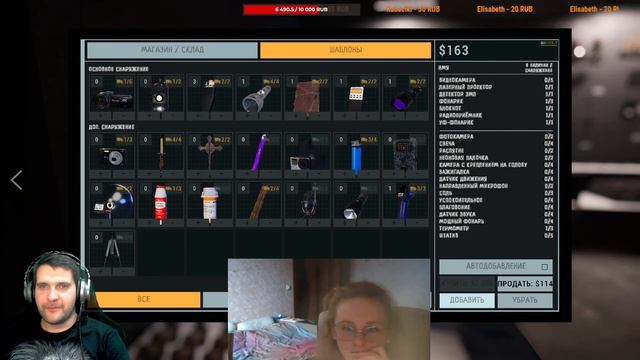This screenshot has height=360, width=640.
Task: Select the Соль list row
Action: click(x=496, y=193)
